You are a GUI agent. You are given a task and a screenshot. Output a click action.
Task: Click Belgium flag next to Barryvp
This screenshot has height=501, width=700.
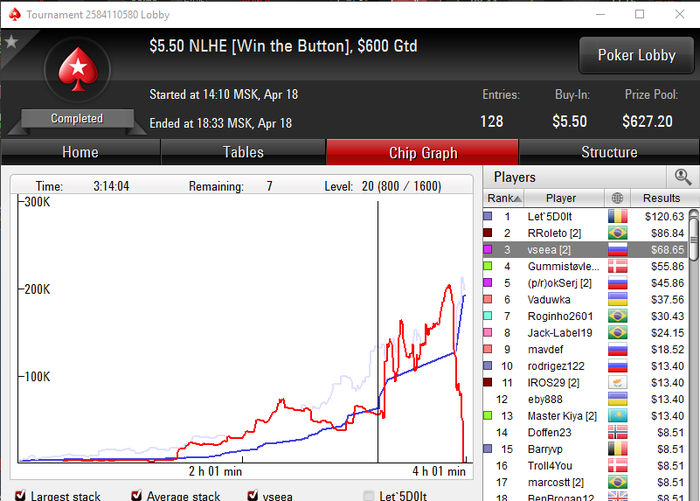pyautogui.click(x=617, y=449)
